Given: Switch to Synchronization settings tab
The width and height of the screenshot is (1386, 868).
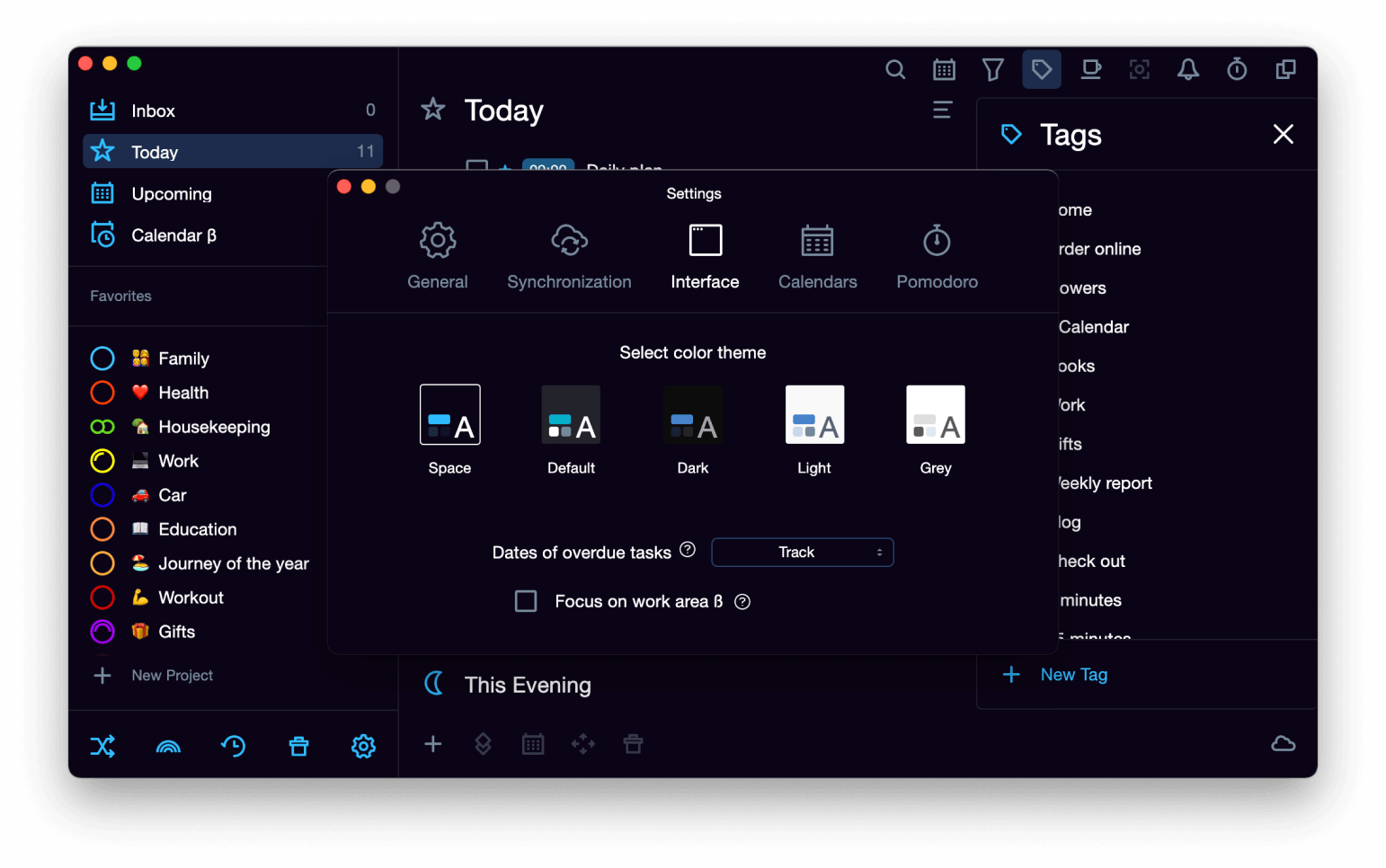Looking at the screenshot, I should coord(569,257).
